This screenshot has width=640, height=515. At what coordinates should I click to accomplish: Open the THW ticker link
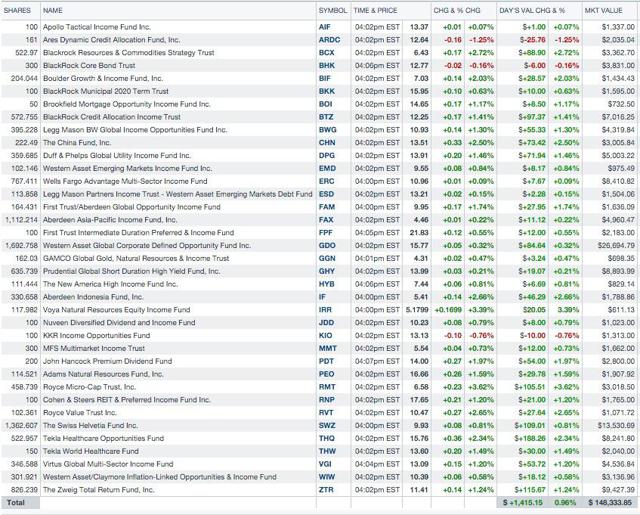pos(327,451)
